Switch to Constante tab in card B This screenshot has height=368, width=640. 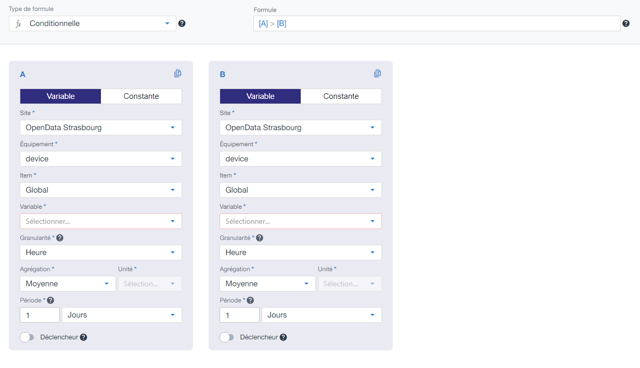point(341,96)
